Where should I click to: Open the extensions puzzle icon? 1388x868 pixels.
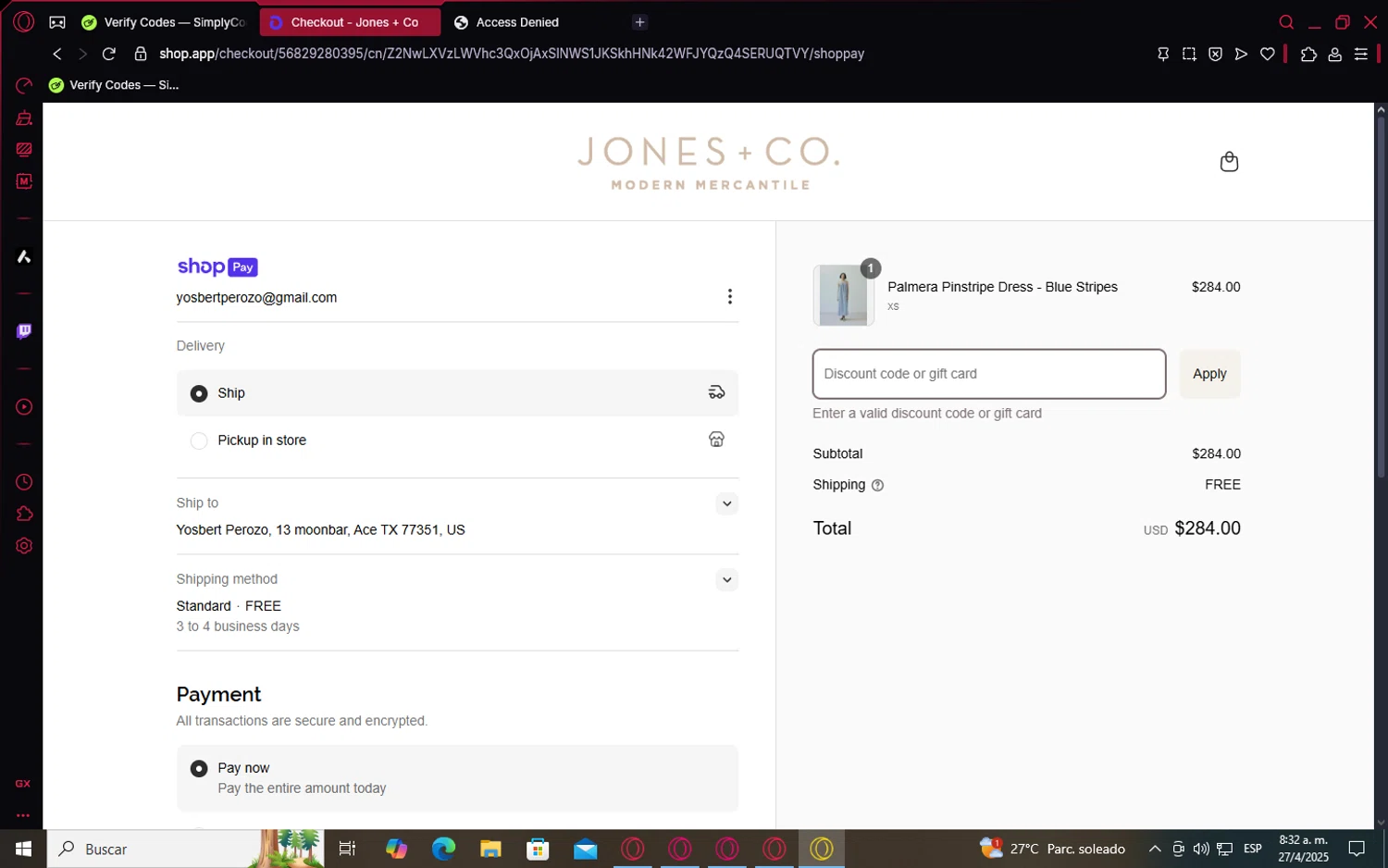[x=1308, y=54]
